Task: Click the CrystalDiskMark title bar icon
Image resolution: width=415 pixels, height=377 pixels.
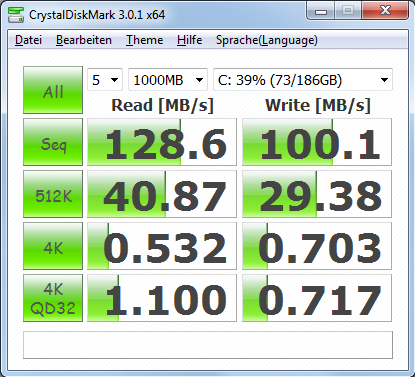Action: point(16,15)
